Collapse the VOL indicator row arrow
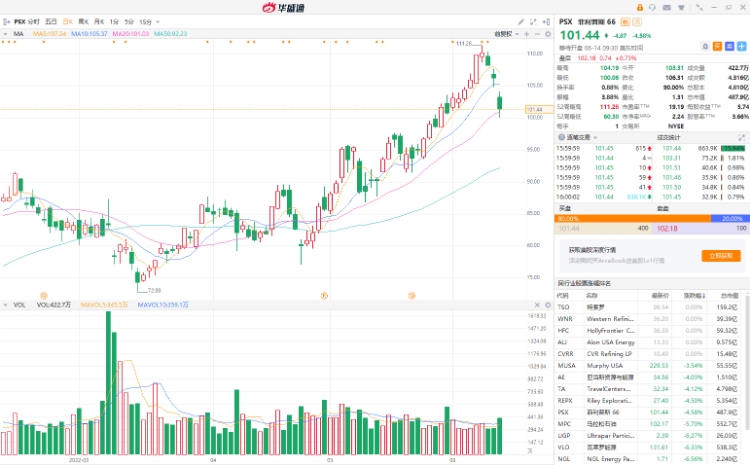 pyautogui.click(x=5, y=305)
